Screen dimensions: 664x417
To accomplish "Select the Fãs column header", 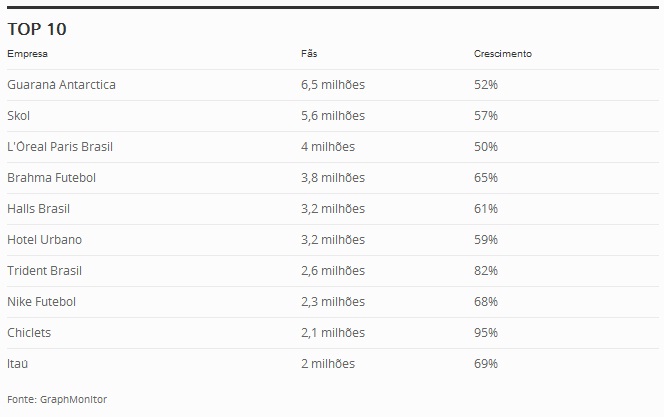I will 309,53.
